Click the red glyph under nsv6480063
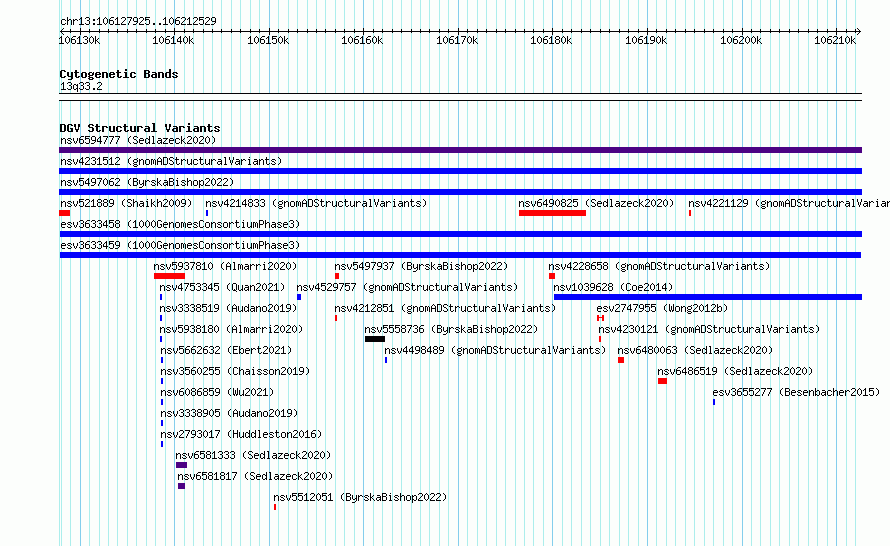Viewport: 890px width, 546px height. click(621, 360)
